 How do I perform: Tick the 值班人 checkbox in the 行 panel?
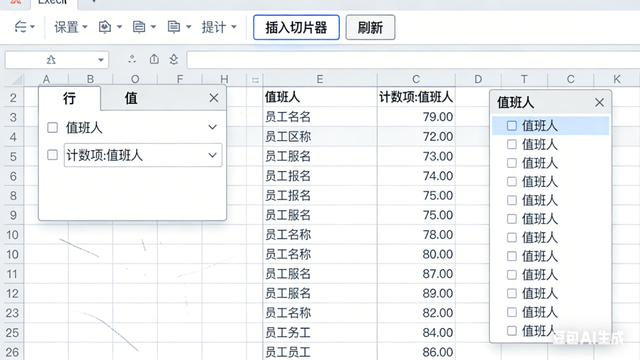click(x=52, y=127)
